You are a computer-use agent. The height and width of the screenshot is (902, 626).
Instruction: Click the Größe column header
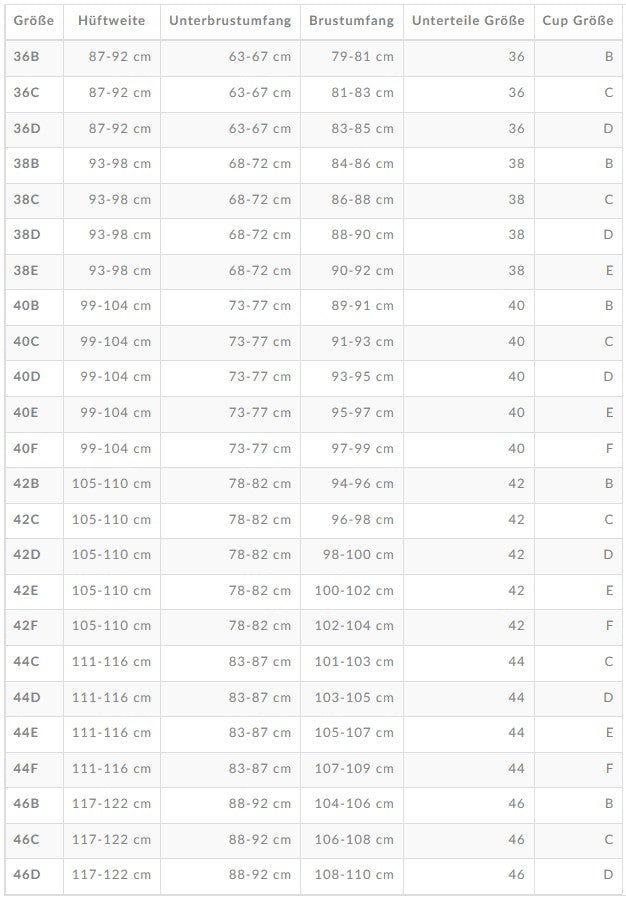point(33,20)
